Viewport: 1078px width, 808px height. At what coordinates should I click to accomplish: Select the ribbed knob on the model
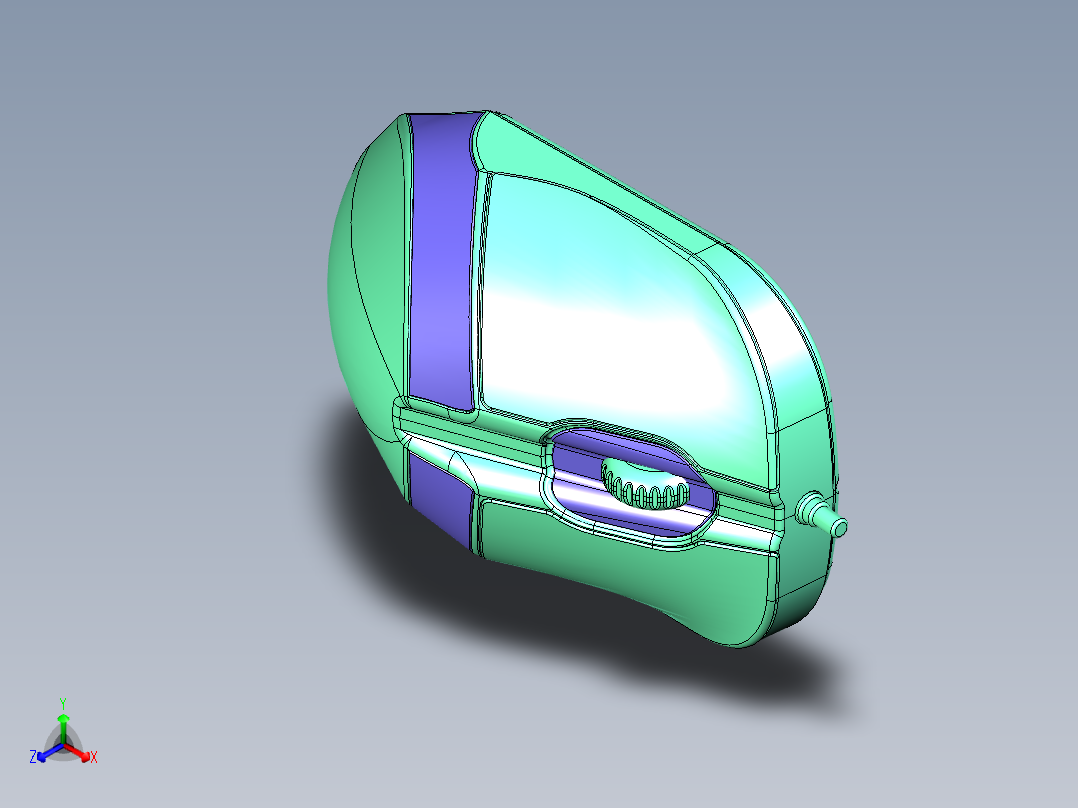click(644, 484)
